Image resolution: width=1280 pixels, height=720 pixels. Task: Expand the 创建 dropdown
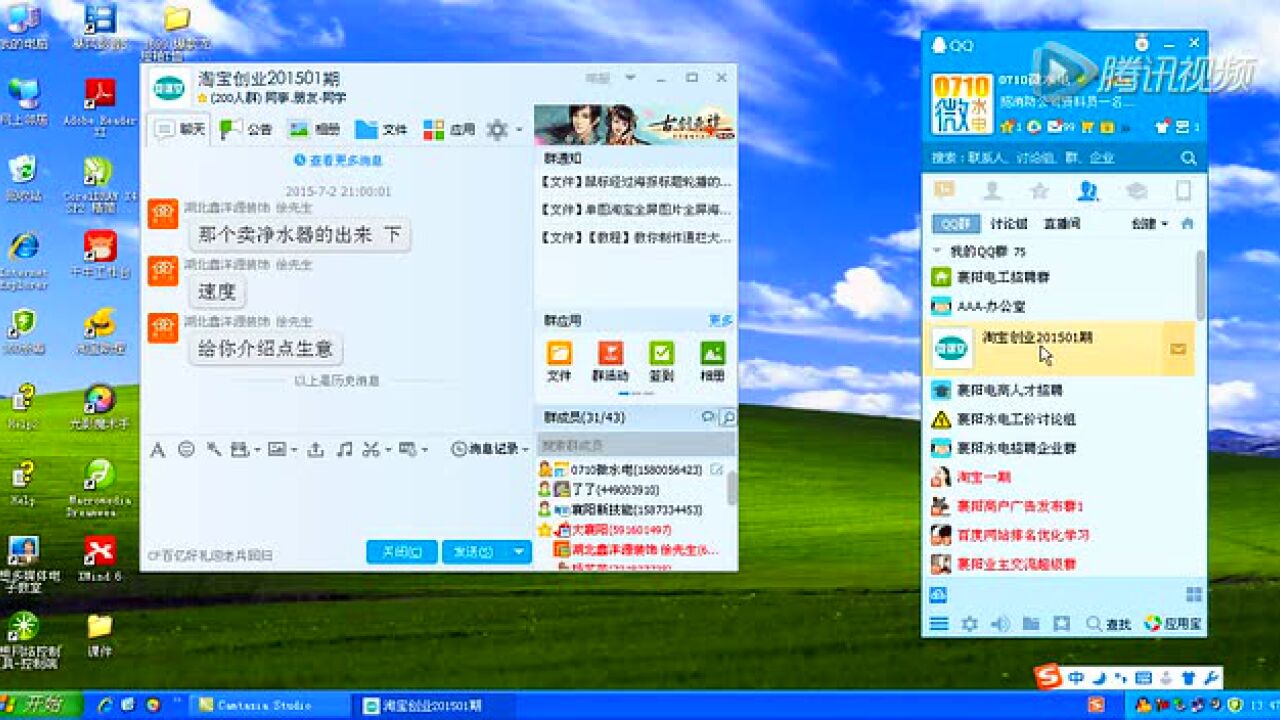point(1149,224)
